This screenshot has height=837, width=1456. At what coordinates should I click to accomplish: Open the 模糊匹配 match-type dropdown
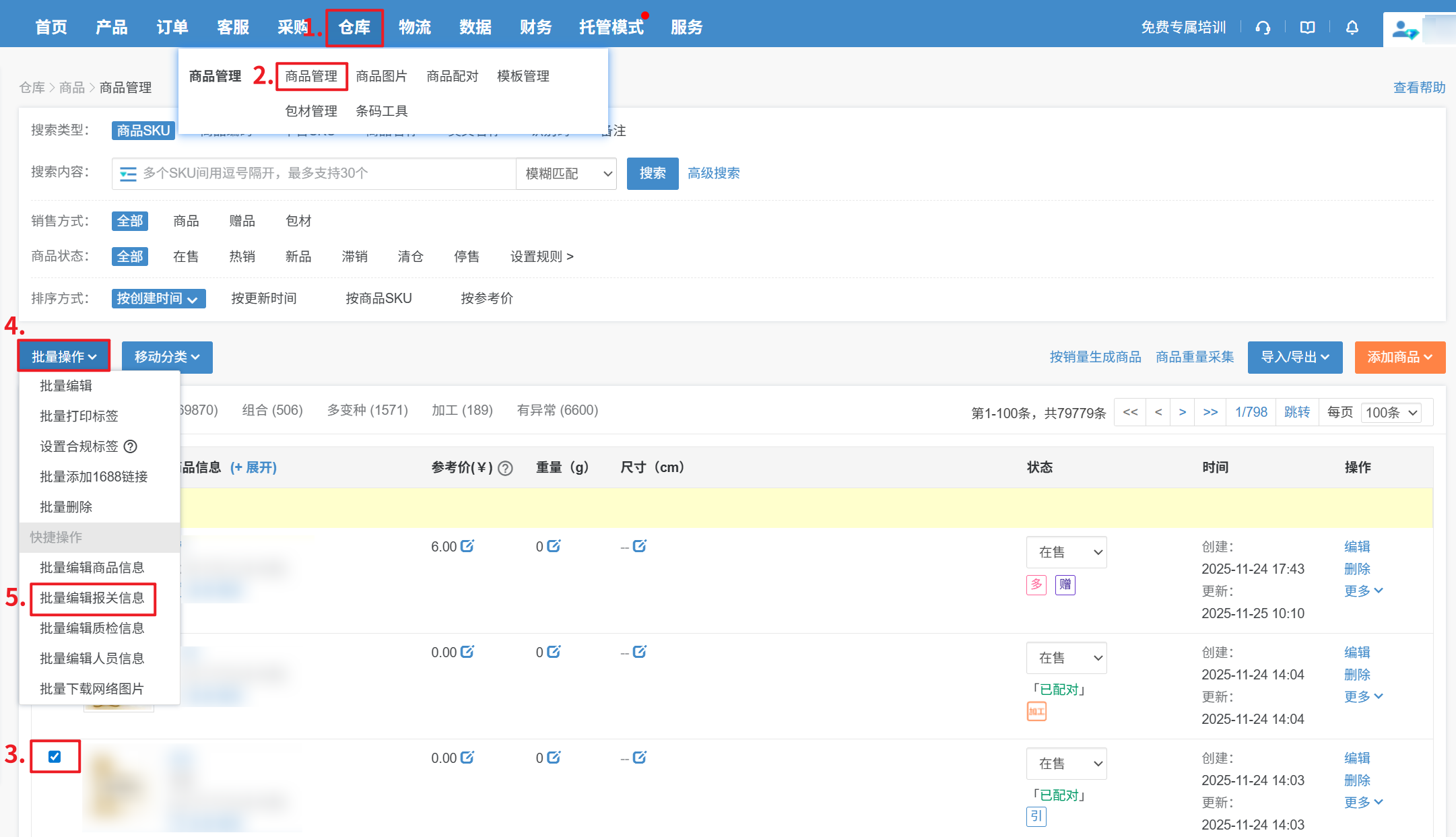tap(566, 174)
